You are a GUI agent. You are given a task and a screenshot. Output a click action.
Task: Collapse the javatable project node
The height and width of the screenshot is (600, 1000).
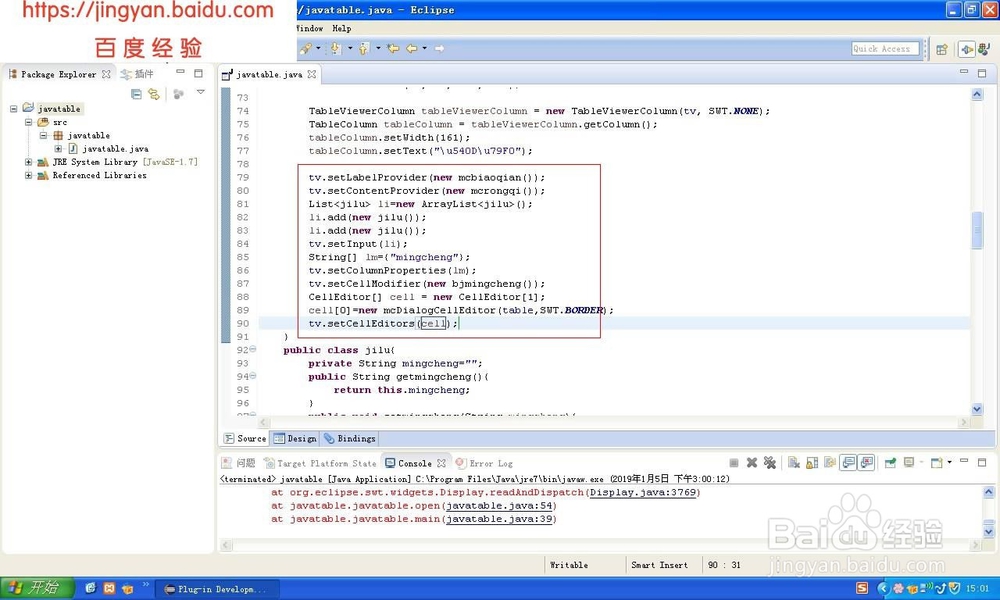(13, 108)
